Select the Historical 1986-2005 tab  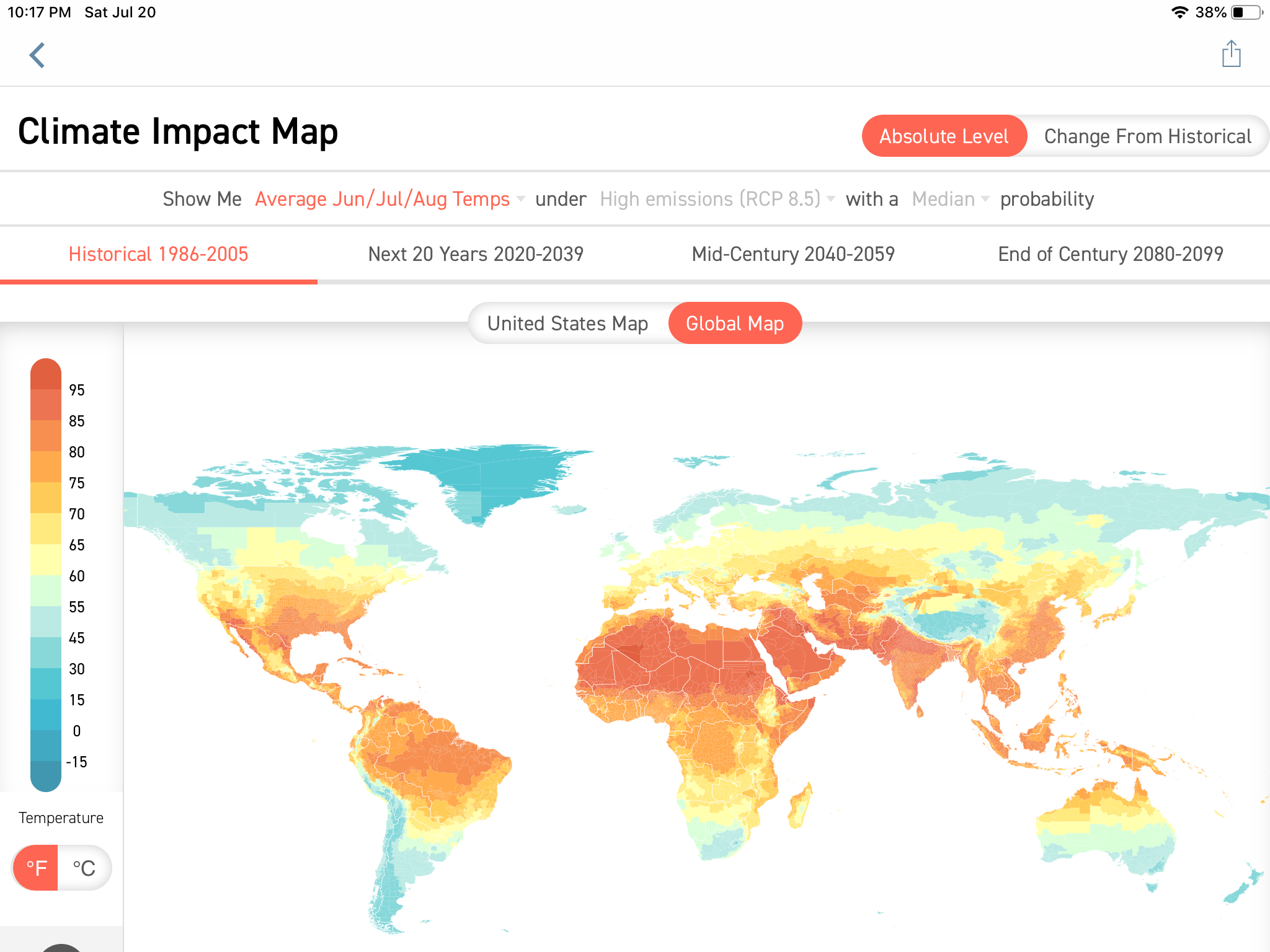[159, 253]
